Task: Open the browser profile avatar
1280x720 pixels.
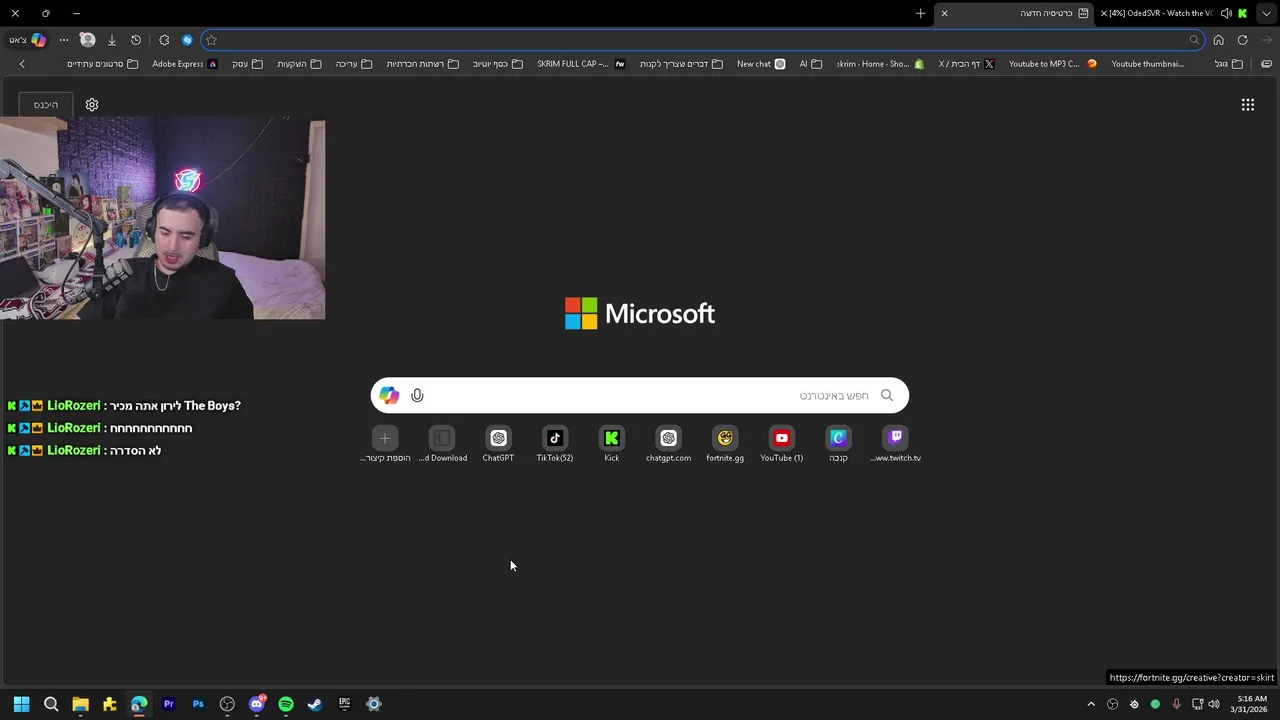Action: tap(87, 40)
